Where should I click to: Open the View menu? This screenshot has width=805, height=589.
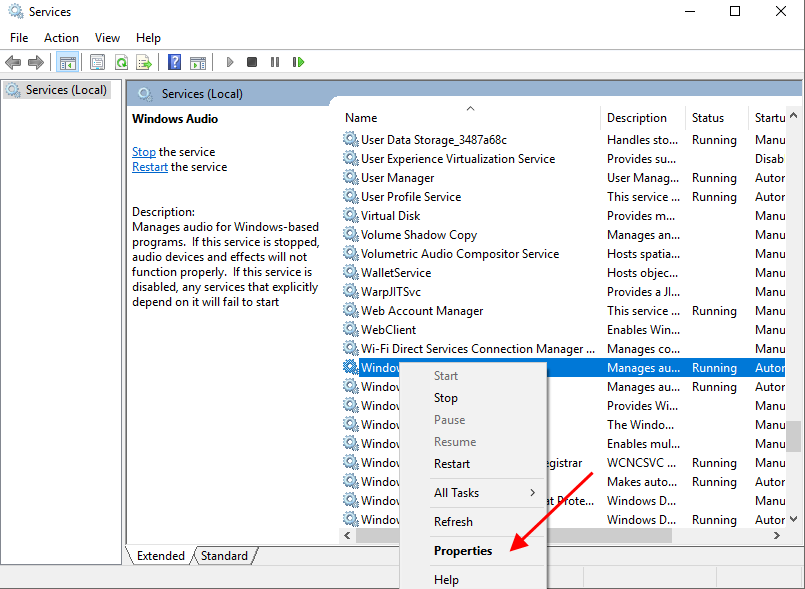[x=107, y=38]
